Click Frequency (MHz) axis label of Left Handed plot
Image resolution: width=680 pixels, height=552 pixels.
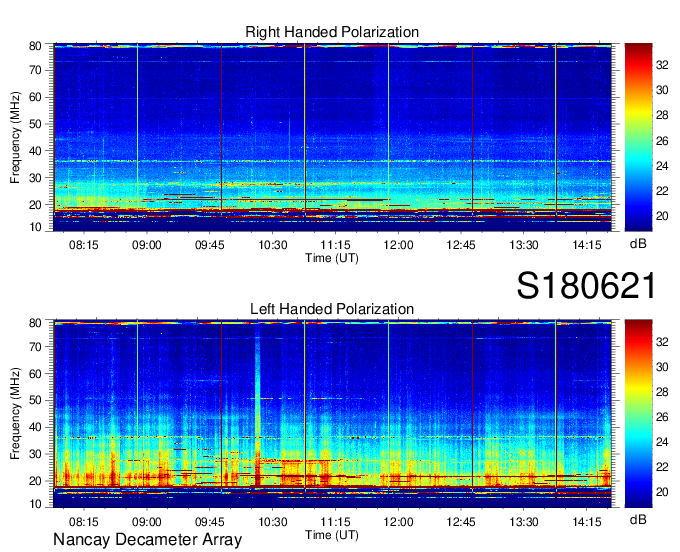pos(15,414)
